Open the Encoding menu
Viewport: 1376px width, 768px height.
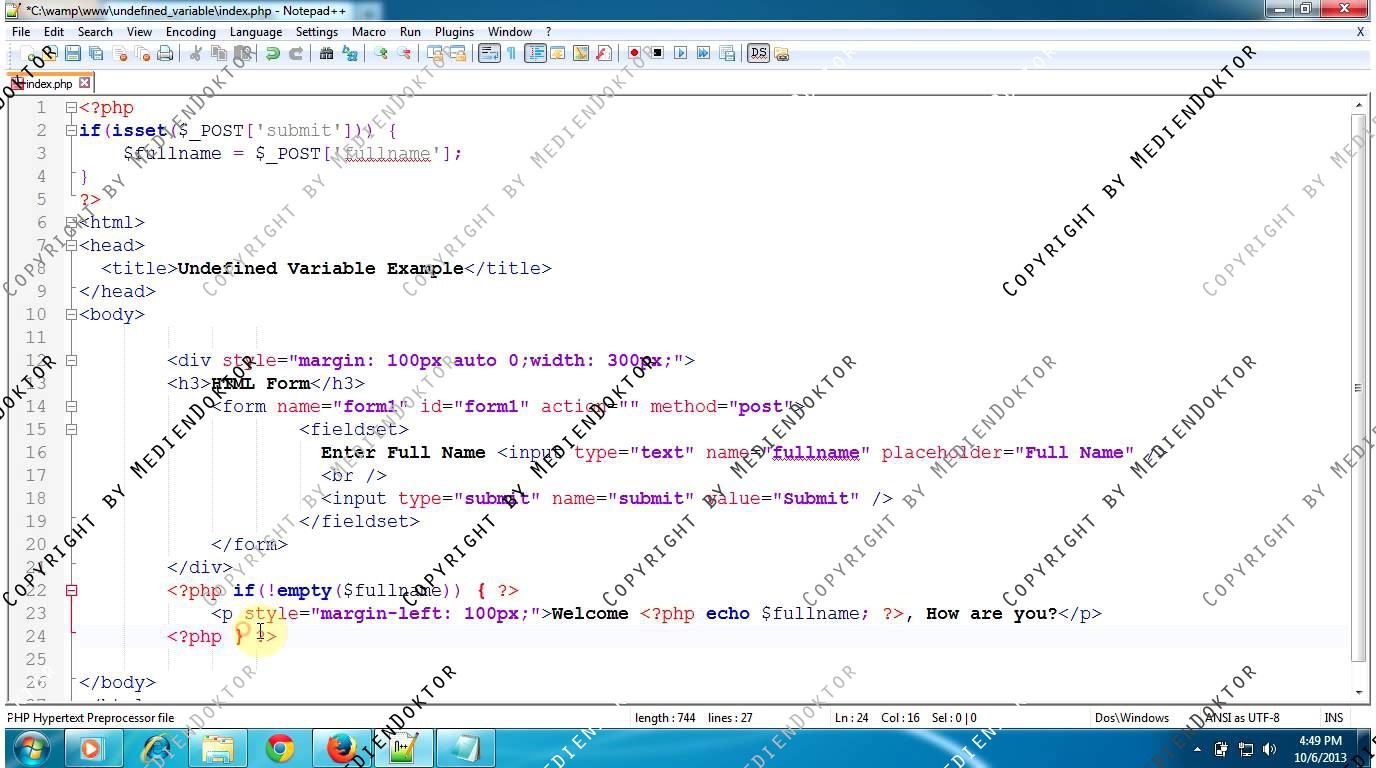tap(190, 32)
